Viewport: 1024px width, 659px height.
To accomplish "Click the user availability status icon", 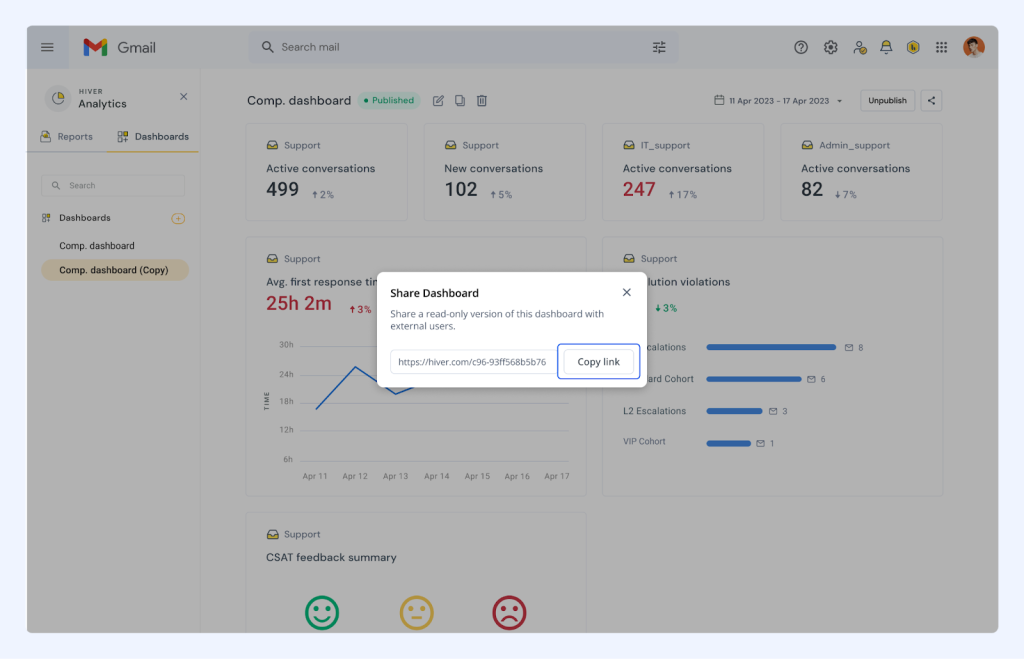I will pyautogui.click(x=860, y=47).
